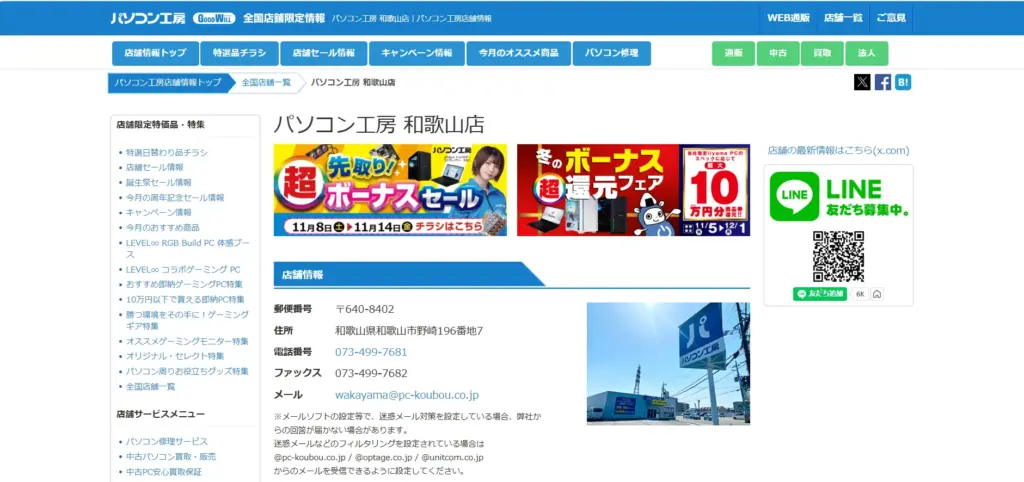Click the GoodWill logo badge

click(214, 18)
